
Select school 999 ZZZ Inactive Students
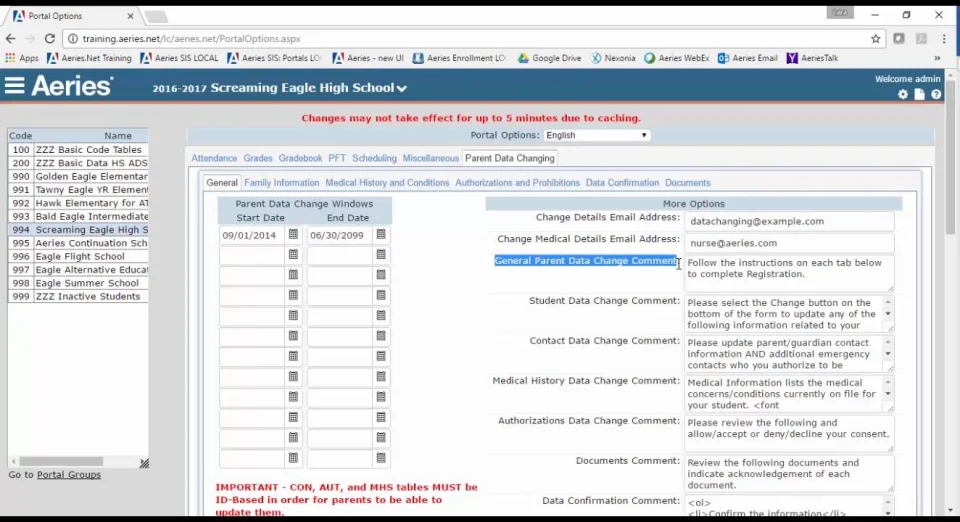[x=78, y=296]
